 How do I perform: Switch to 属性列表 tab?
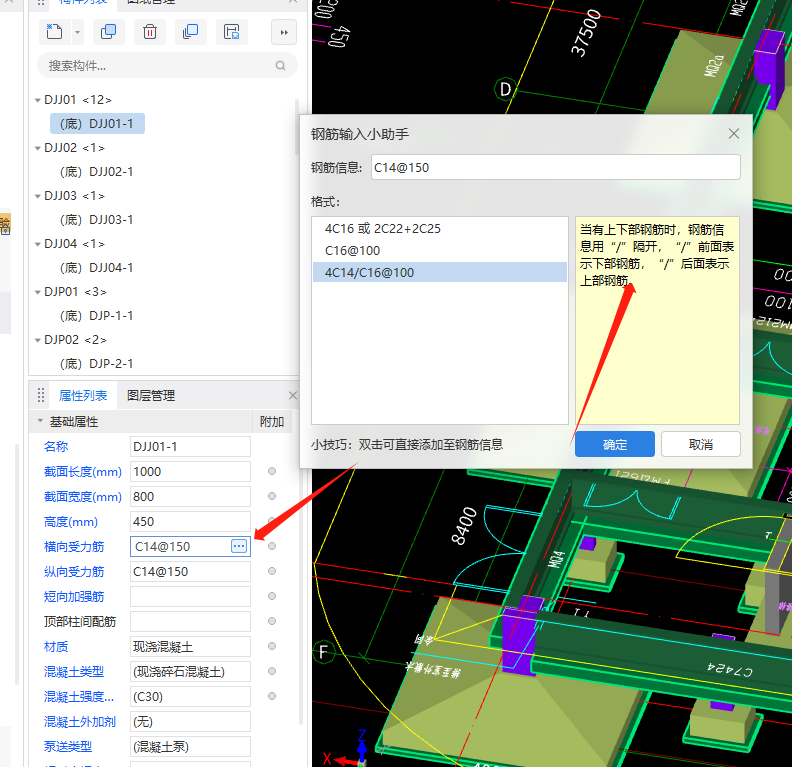pyautogui.click(x=83, y=395)
